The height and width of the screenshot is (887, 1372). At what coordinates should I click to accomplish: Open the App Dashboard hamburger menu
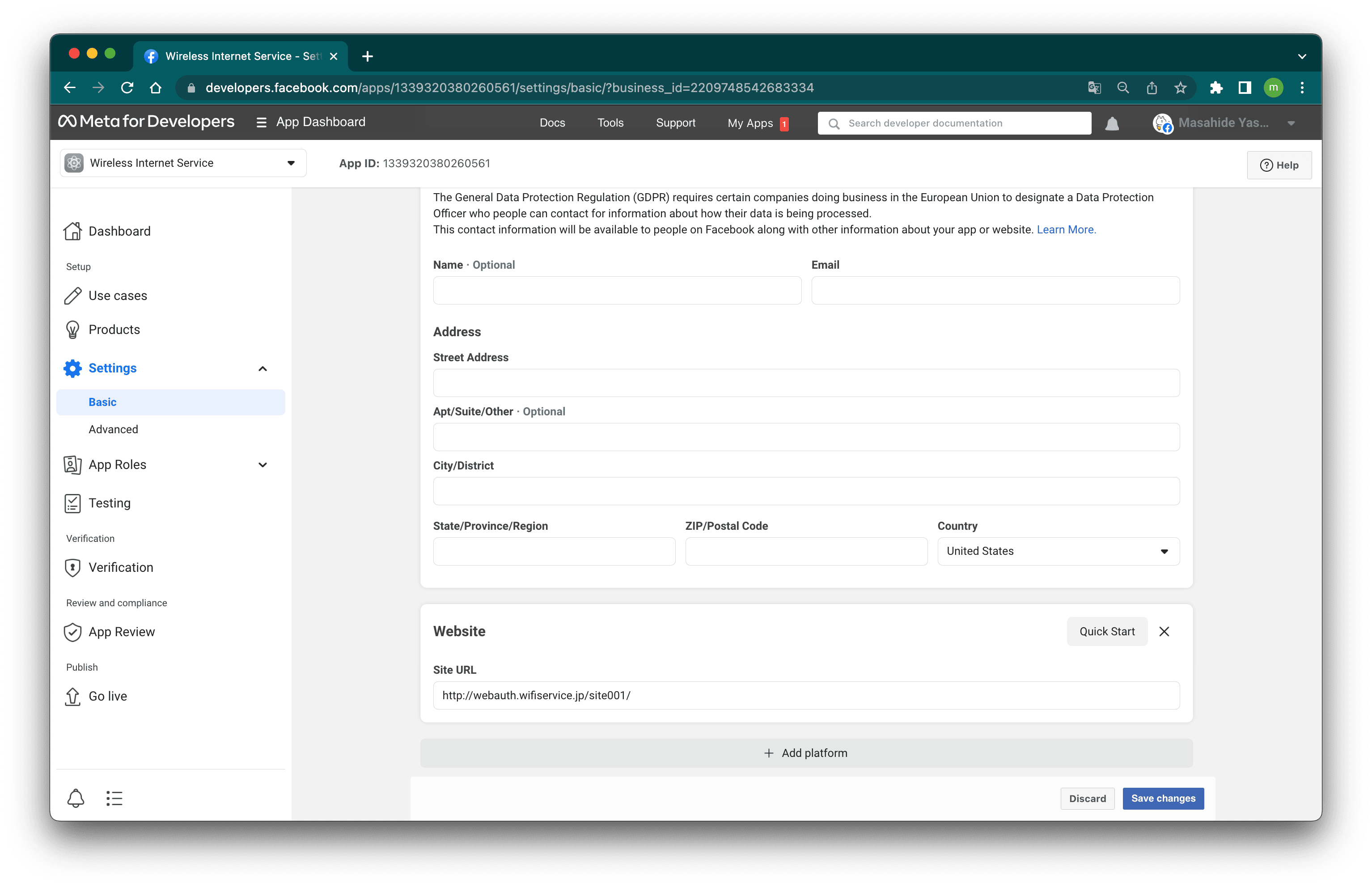pyautogui.click(x=261, y=122)
